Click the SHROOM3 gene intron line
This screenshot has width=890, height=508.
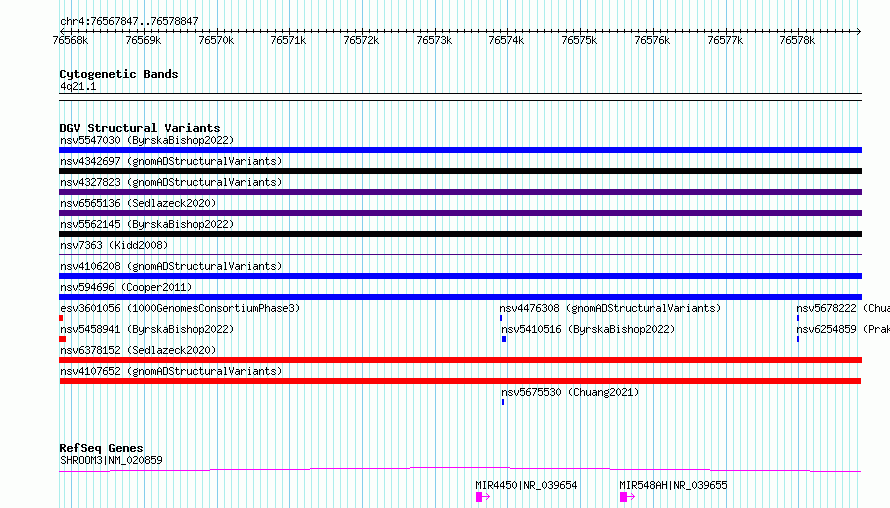[x=460, y=469]
